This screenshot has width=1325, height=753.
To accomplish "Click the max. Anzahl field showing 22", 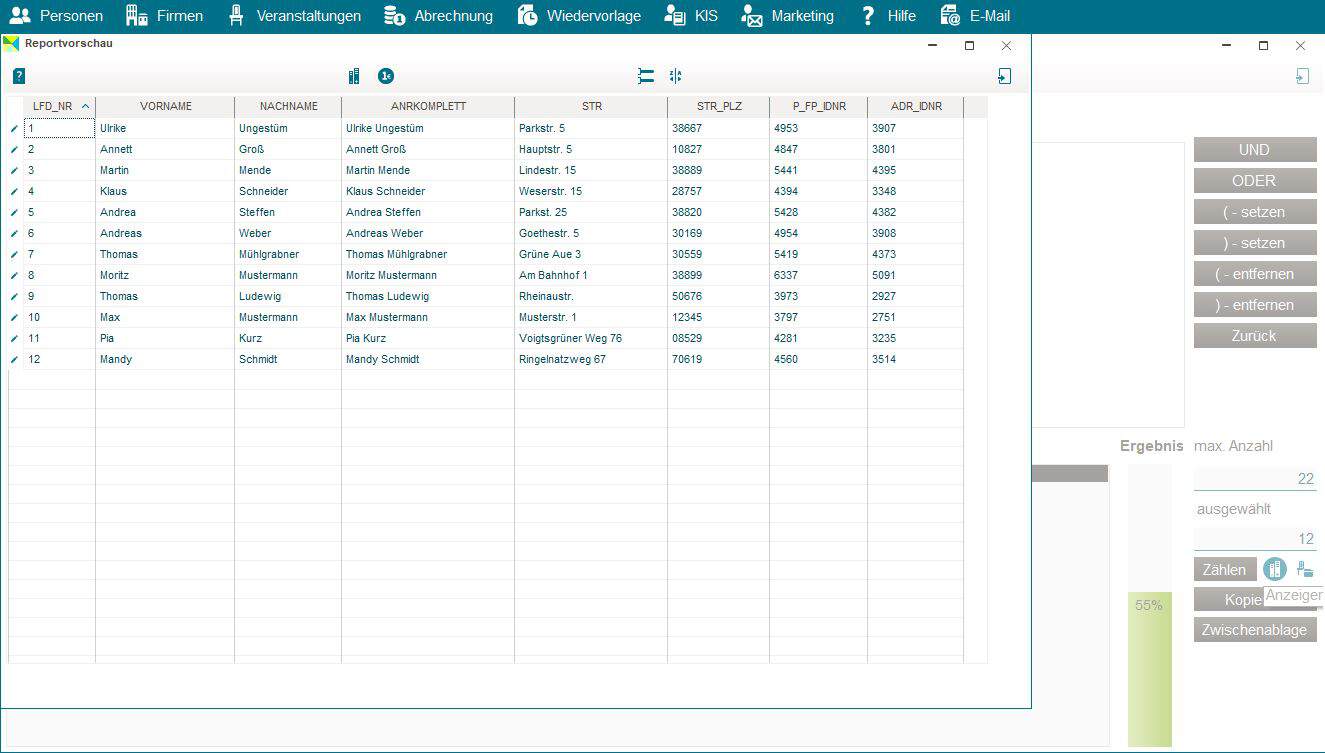I will pyautogui.click(x=1255, y=479).
